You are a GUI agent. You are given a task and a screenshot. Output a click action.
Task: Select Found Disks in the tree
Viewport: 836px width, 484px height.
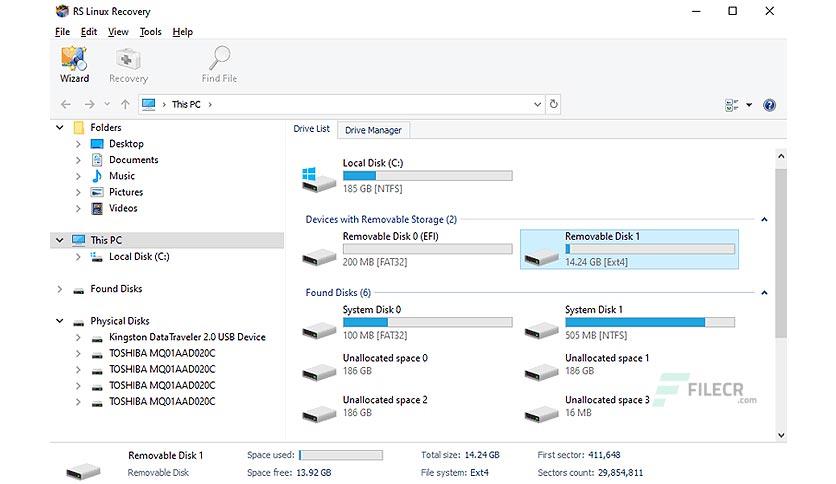tap(116, 289)
